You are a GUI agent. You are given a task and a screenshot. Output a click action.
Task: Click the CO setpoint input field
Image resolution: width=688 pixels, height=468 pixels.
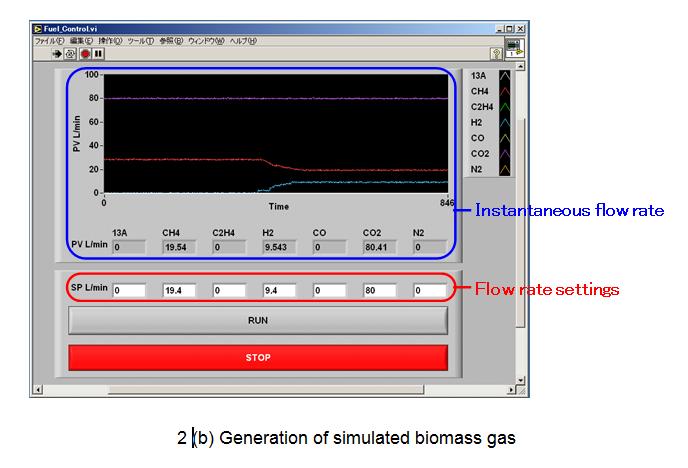(x=330, y=290)
